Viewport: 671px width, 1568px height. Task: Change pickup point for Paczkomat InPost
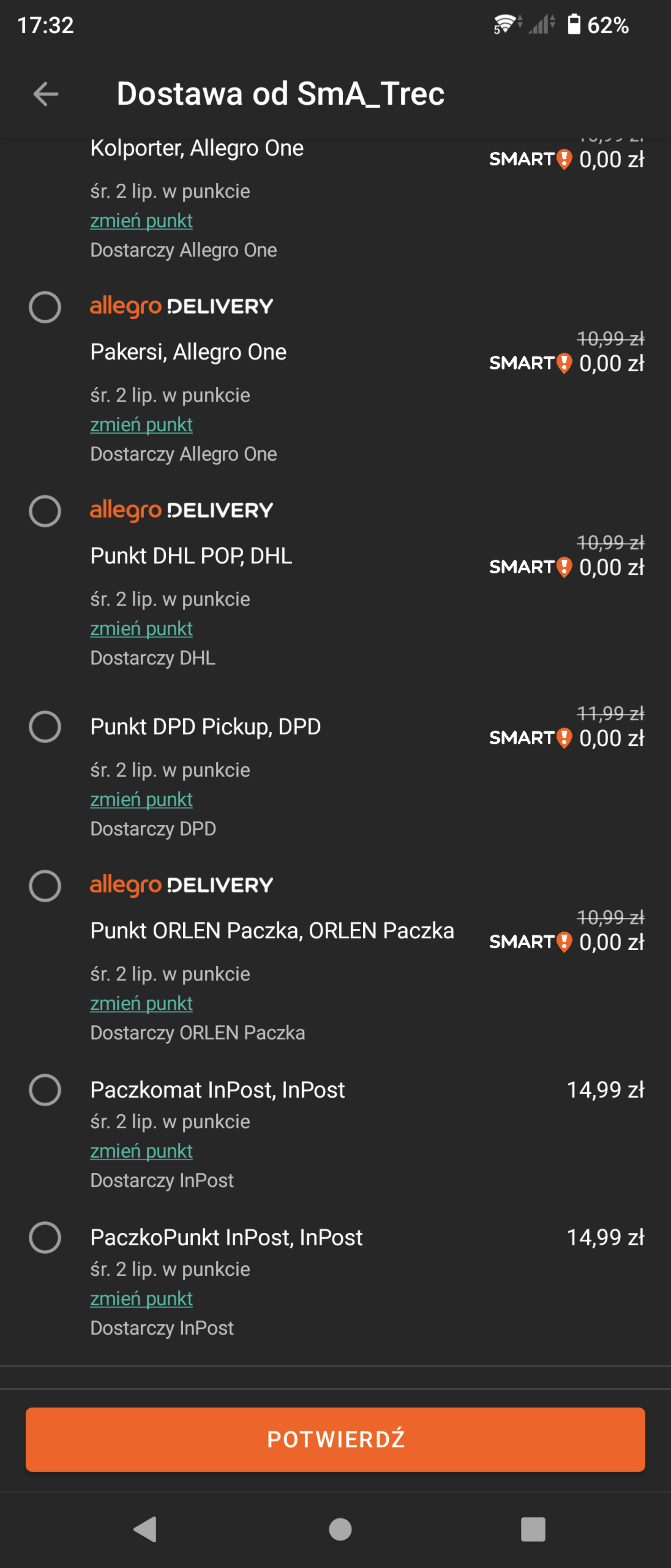[x=141, y=1150]
